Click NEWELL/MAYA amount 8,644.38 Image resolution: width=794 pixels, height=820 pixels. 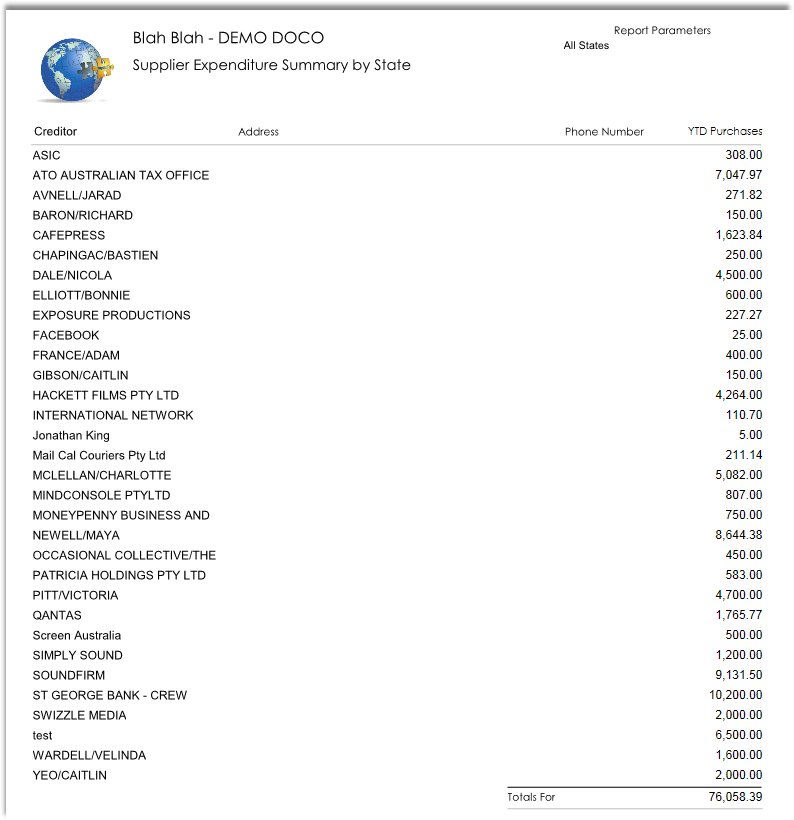pos(739,535)
